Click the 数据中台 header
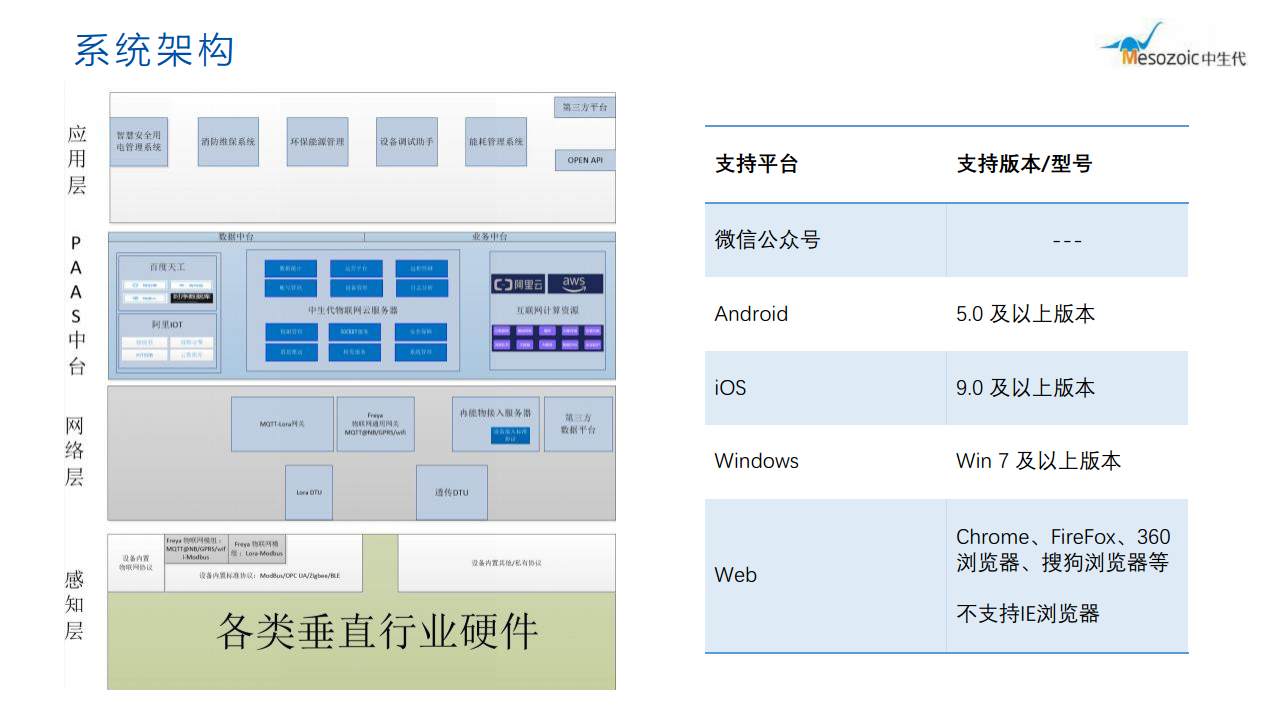The image size is (1280, 720). (236, 237)
